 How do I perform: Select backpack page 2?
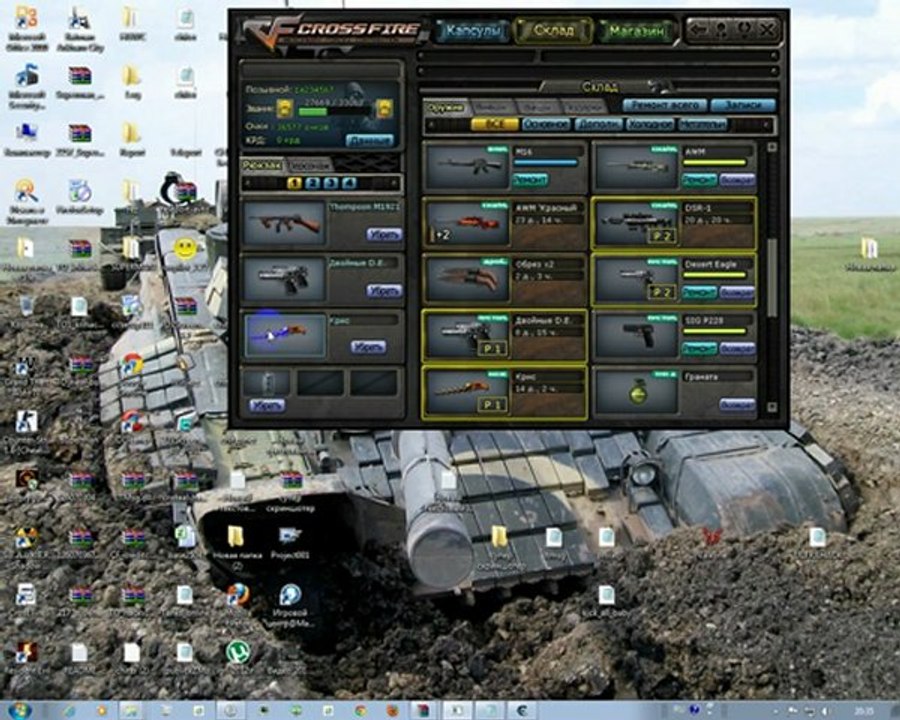pos(313,183)
